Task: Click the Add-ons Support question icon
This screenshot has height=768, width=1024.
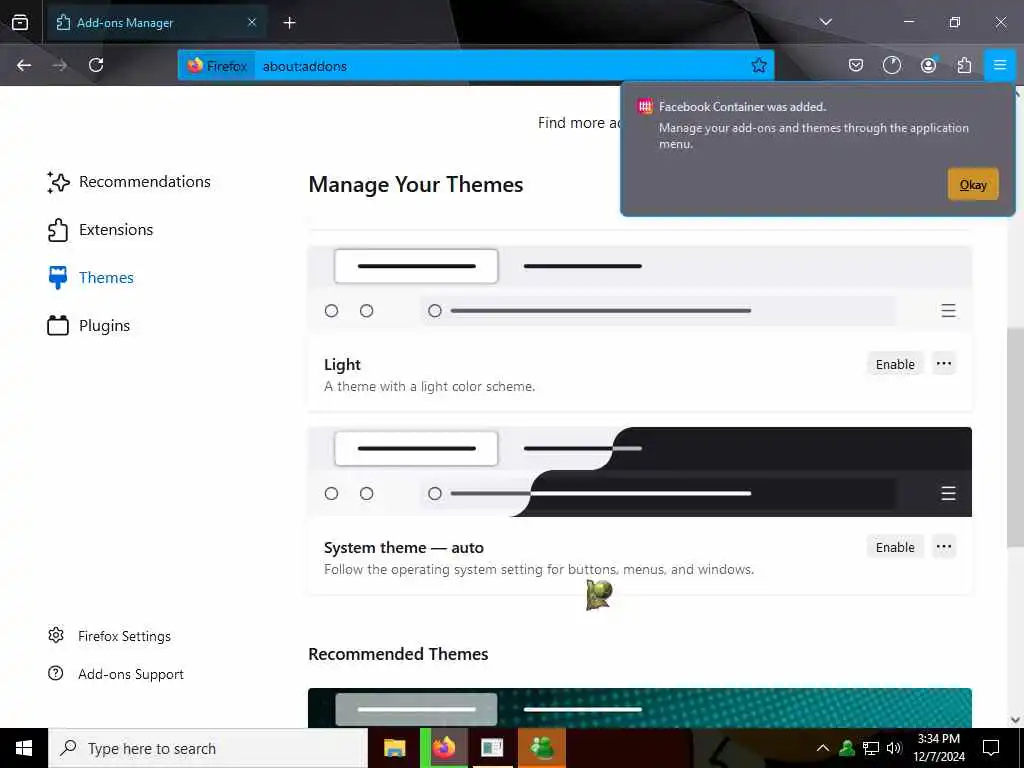Action: (x=56, y=673)
